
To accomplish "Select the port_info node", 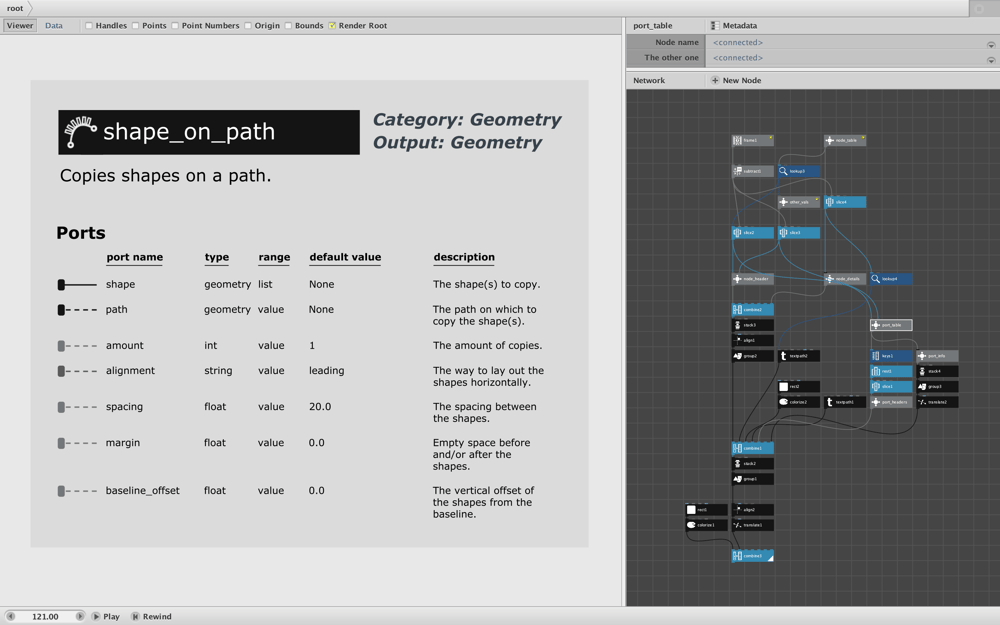I will click(937, 356).
